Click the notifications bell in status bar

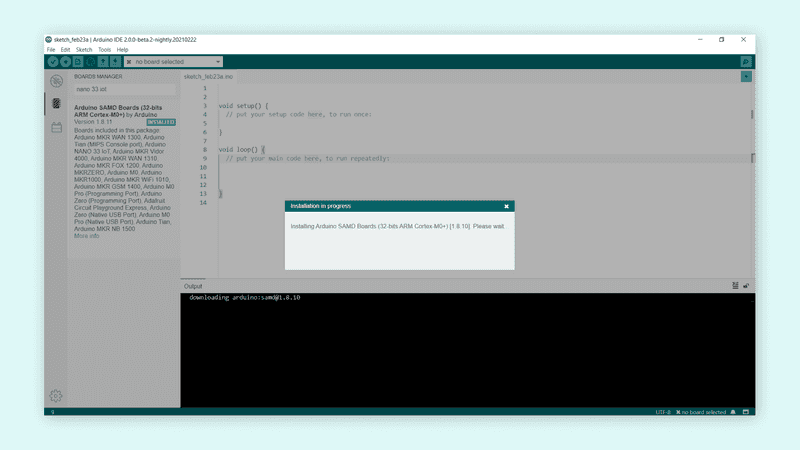(x=733, y=412)
